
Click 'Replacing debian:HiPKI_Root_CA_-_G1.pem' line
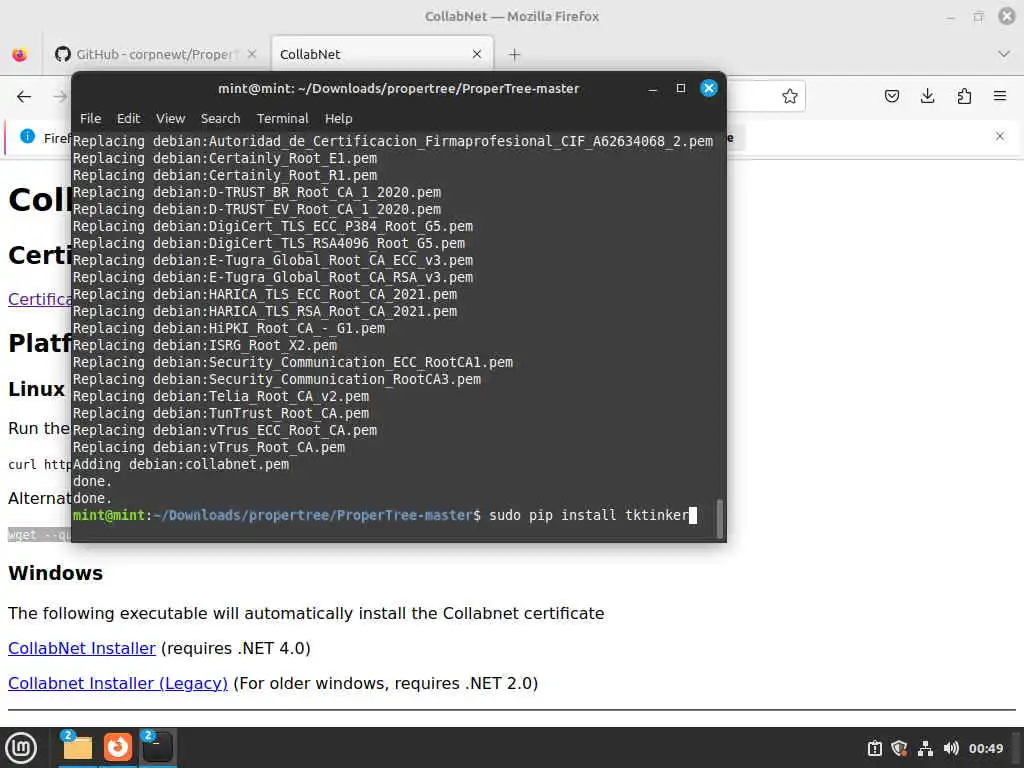[x=229, y=328]
